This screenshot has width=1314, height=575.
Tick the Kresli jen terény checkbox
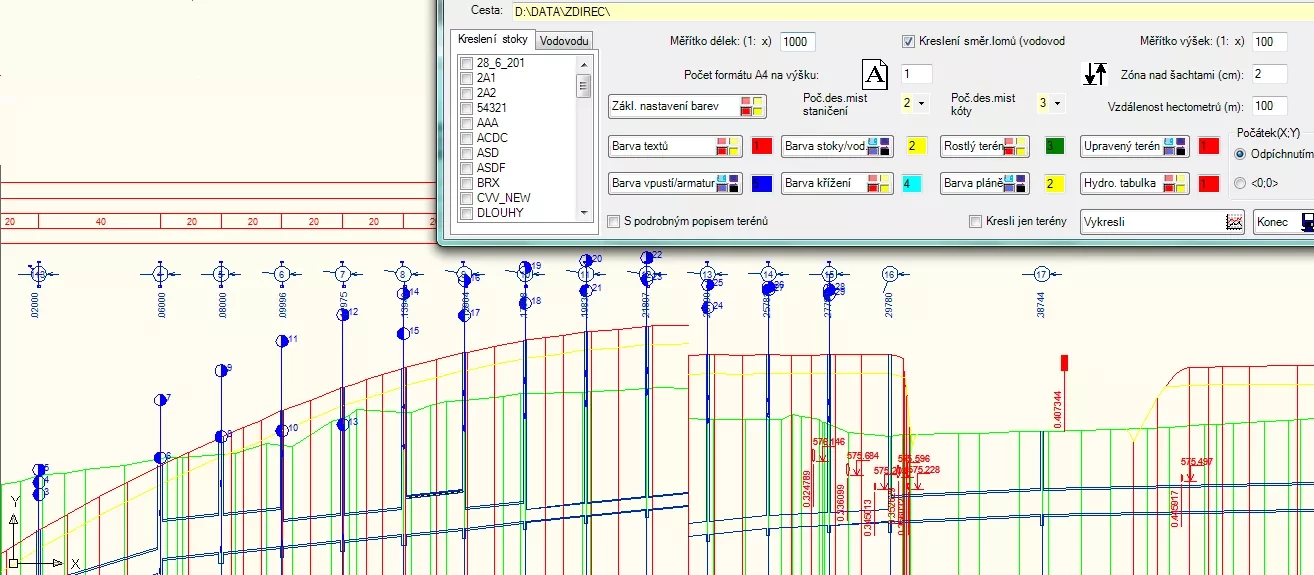coord(976,221)
